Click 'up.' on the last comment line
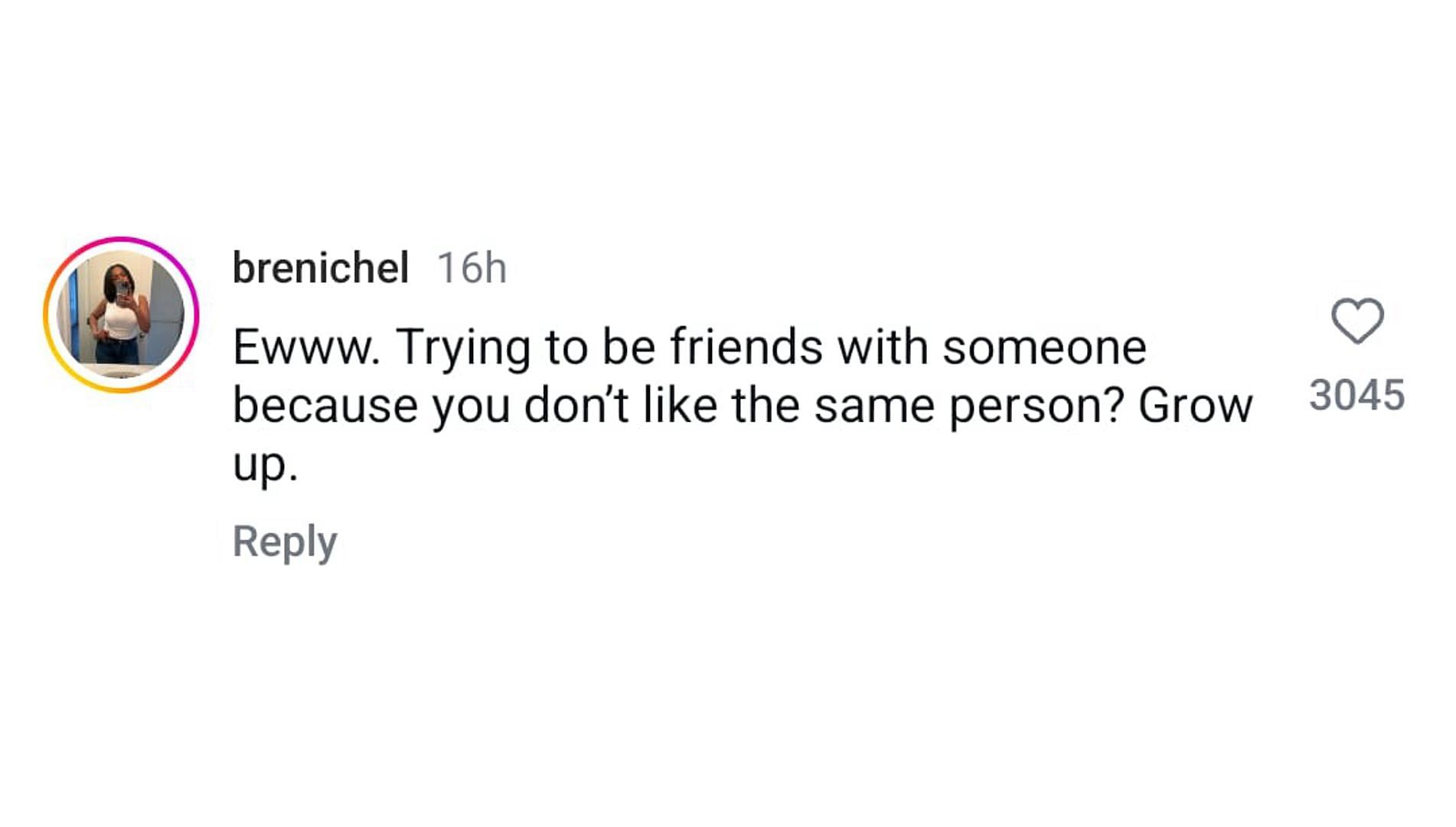 point(265,466)
